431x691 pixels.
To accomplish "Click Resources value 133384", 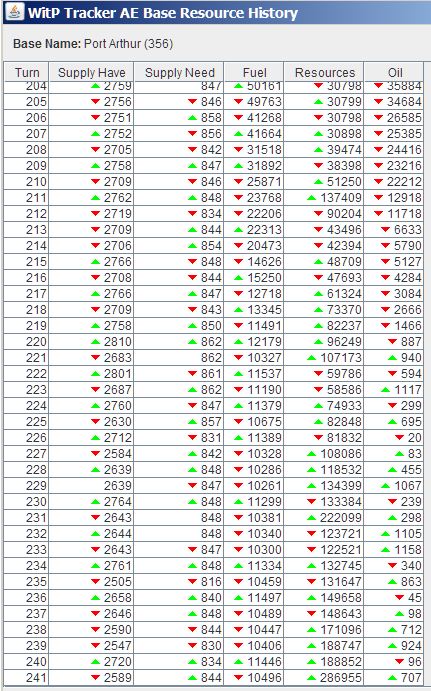I will (x=341, y=502).
